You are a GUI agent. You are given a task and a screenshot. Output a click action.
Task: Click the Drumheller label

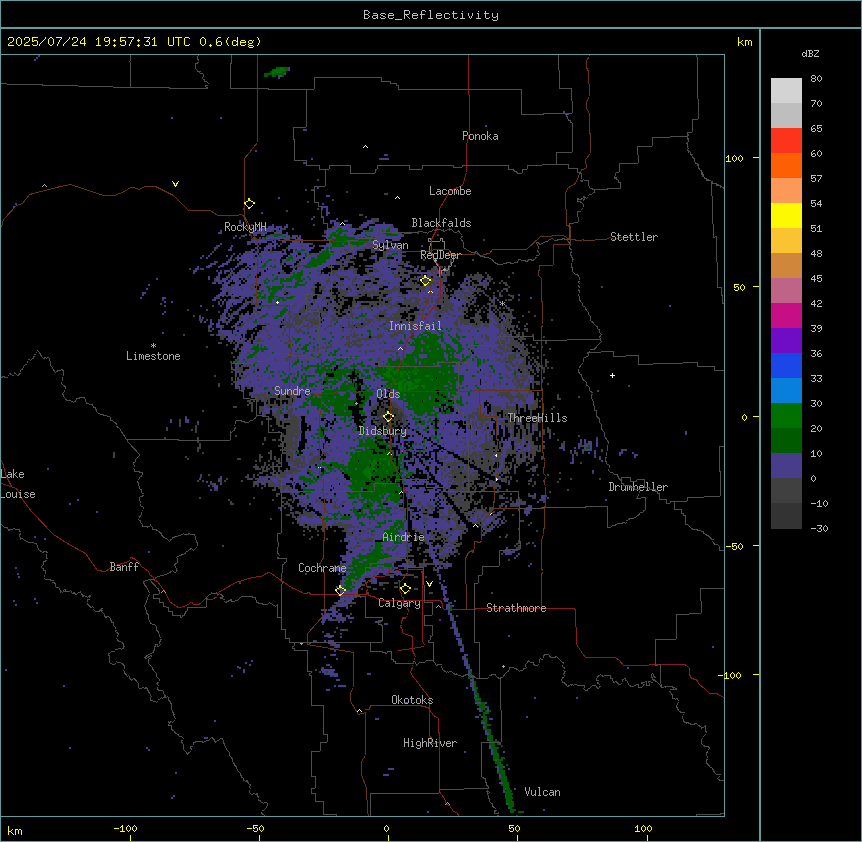tap(638, 487)
